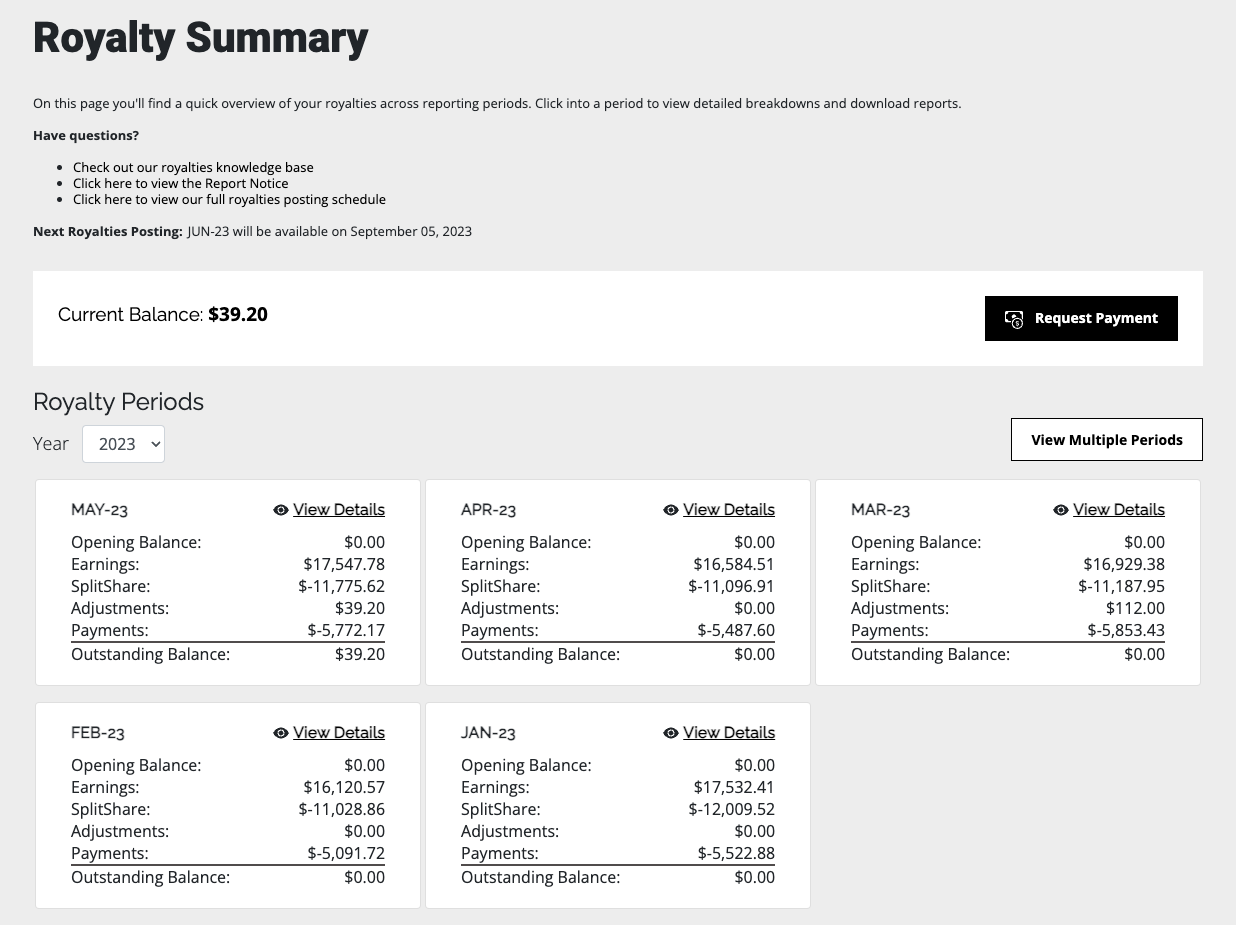Click the Current Balance $39.20 amount
This screenshot has height=925, width=1236.
tap(238, 315)
